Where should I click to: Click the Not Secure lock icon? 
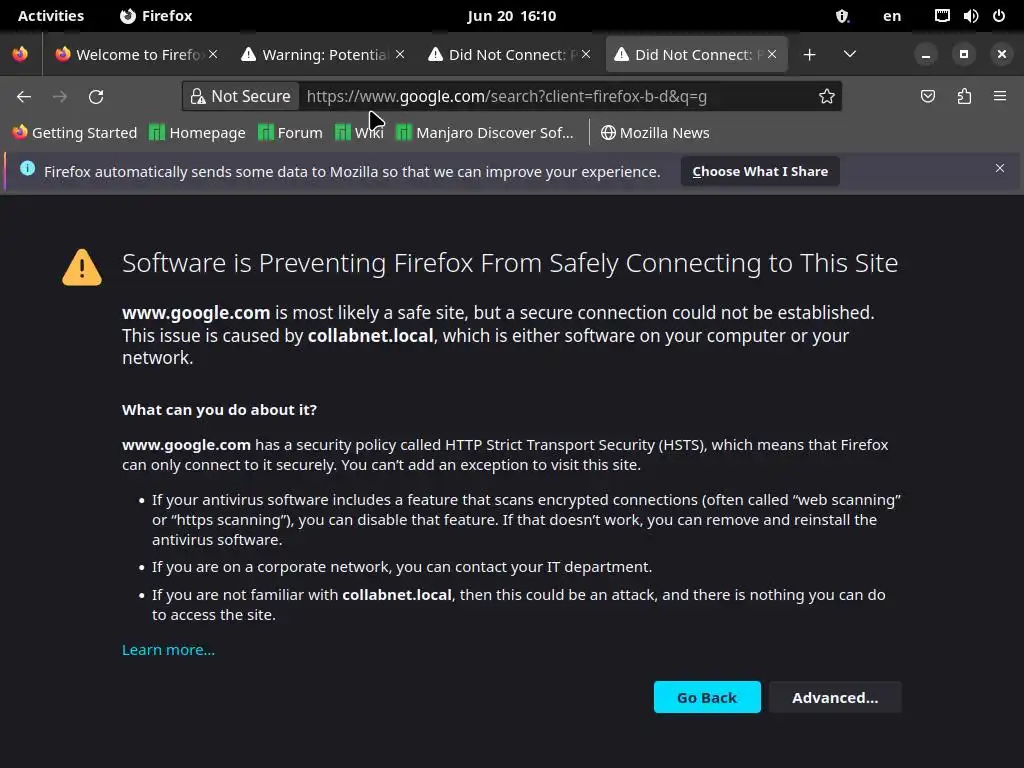click(199, 97)
